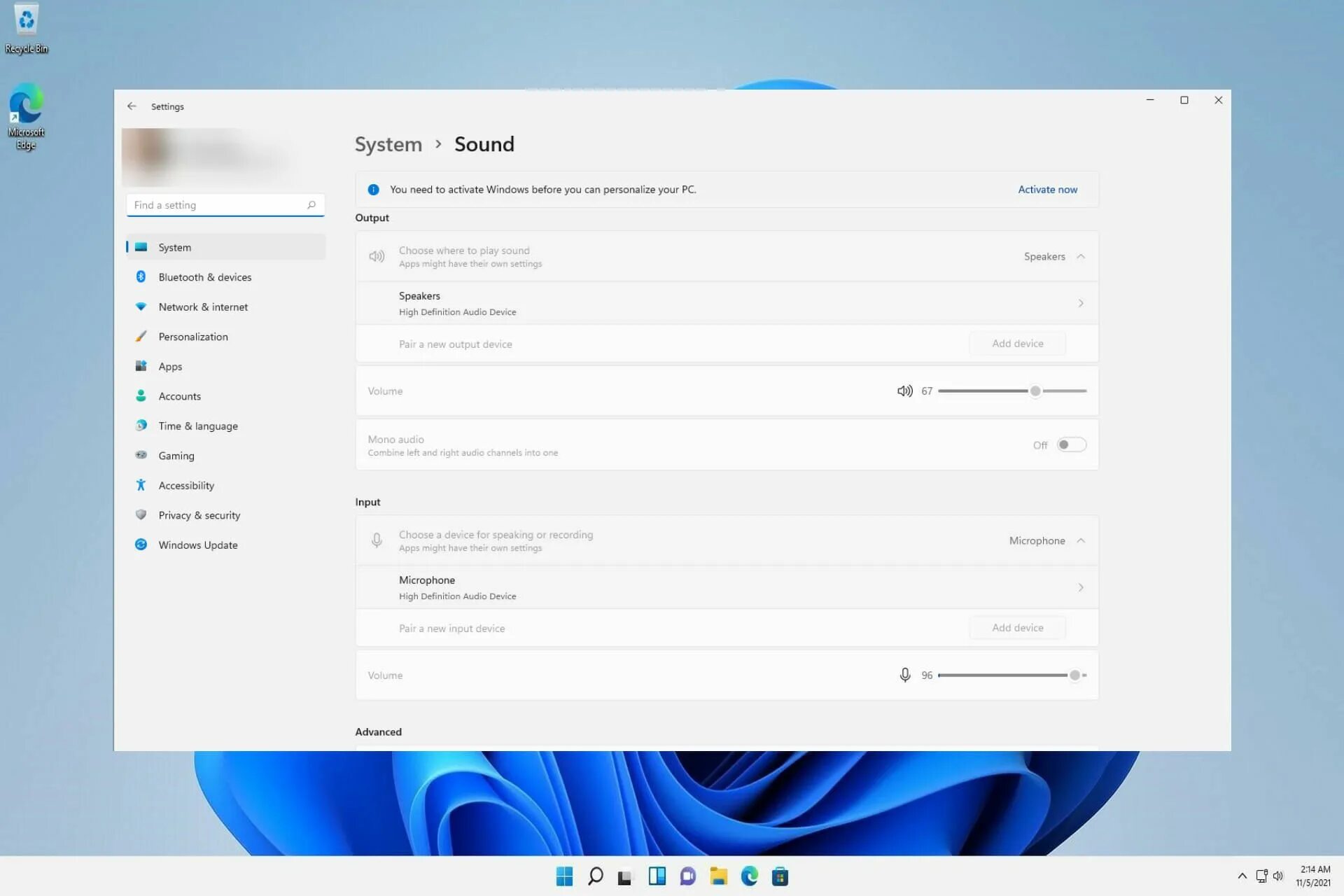Click the Bluetooth & devices icon
Screen dimensions: 1344x896
(x=140, y=277)
